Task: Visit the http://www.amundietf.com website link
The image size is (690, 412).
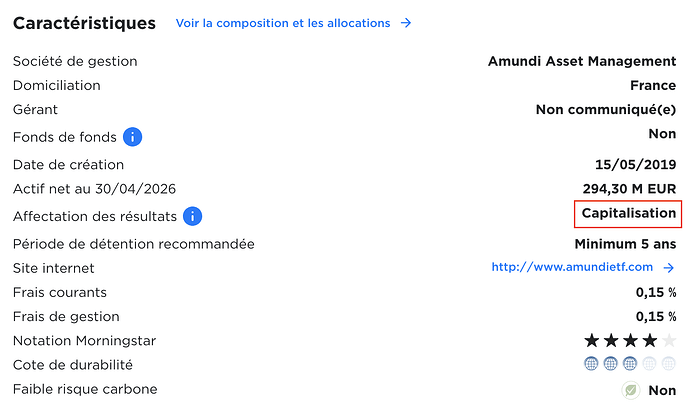Action: click(572, 267)
